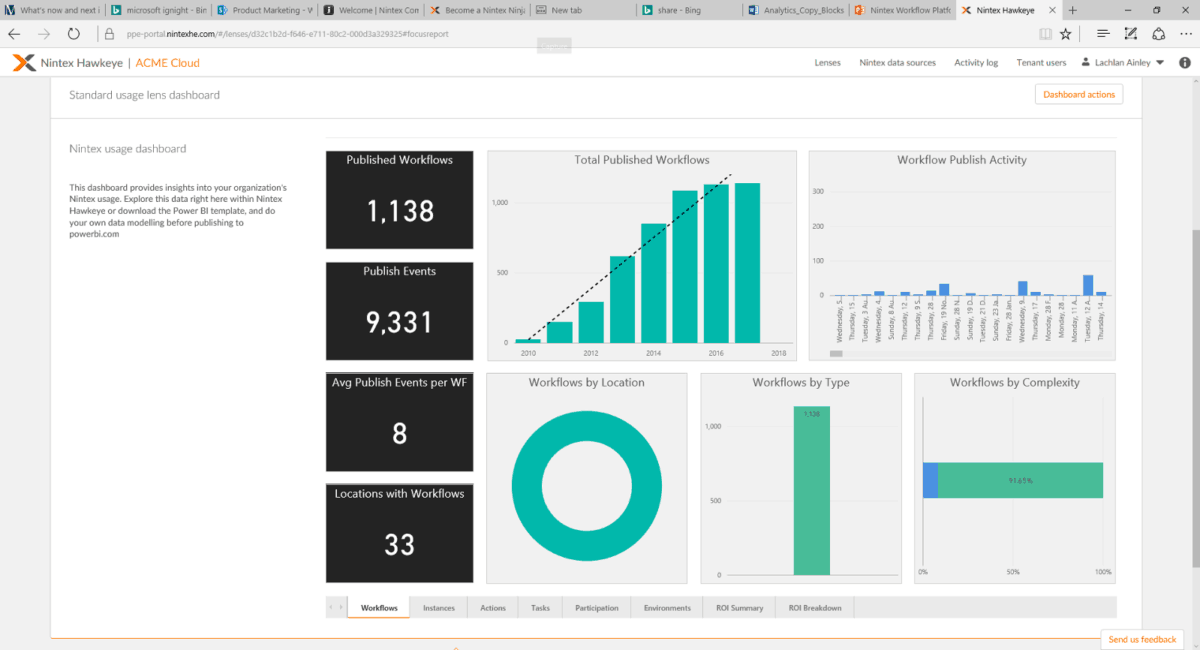This screenshot has width=1200, height=650.
Task: Click Send us feedback button
Action: (x=1142, y=639)
